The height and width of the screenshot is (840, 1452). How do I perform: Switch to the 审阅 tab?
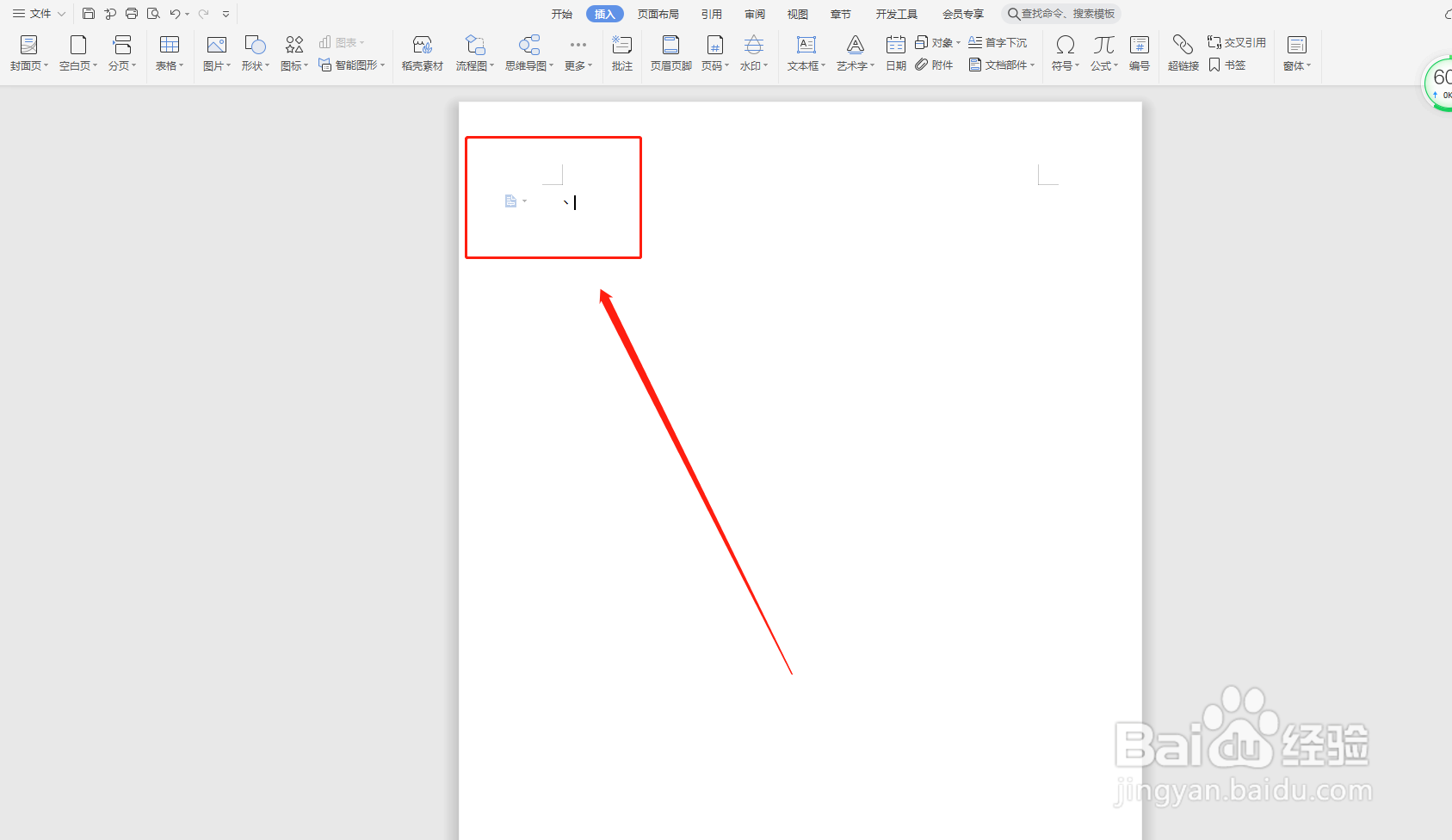755,14
